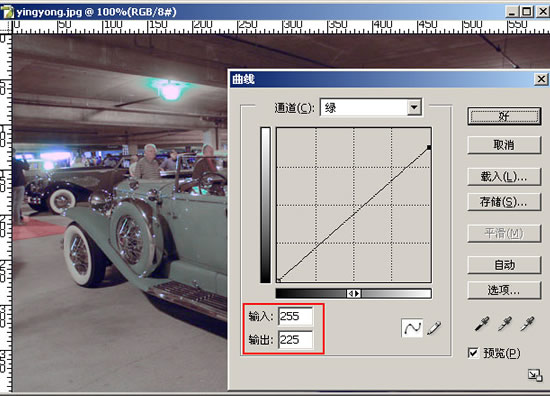
Task: Minimize the yingyong.jpg document window
Action: tap(512, 12)
